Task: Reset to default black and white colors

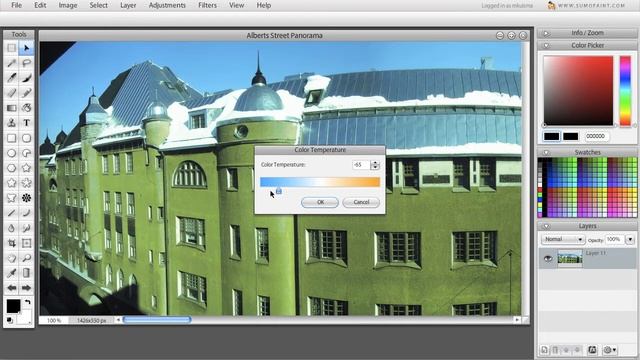Action: tap(10, 320)
